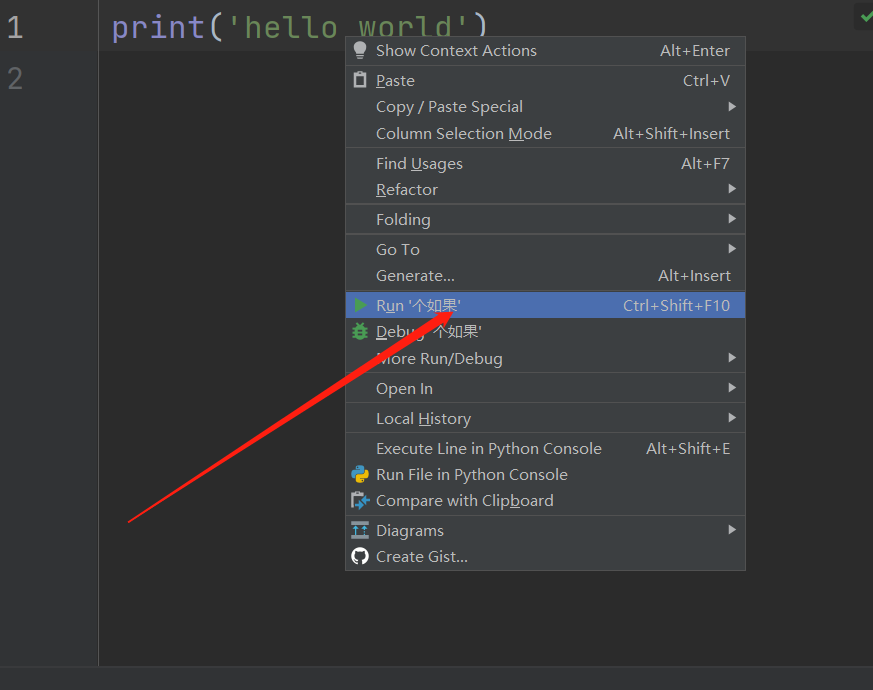Expand the Copy / Paste Special submenu arrow
Image resolution: width=873 pixels, height=690 pixels.
[x=732, y=106]
